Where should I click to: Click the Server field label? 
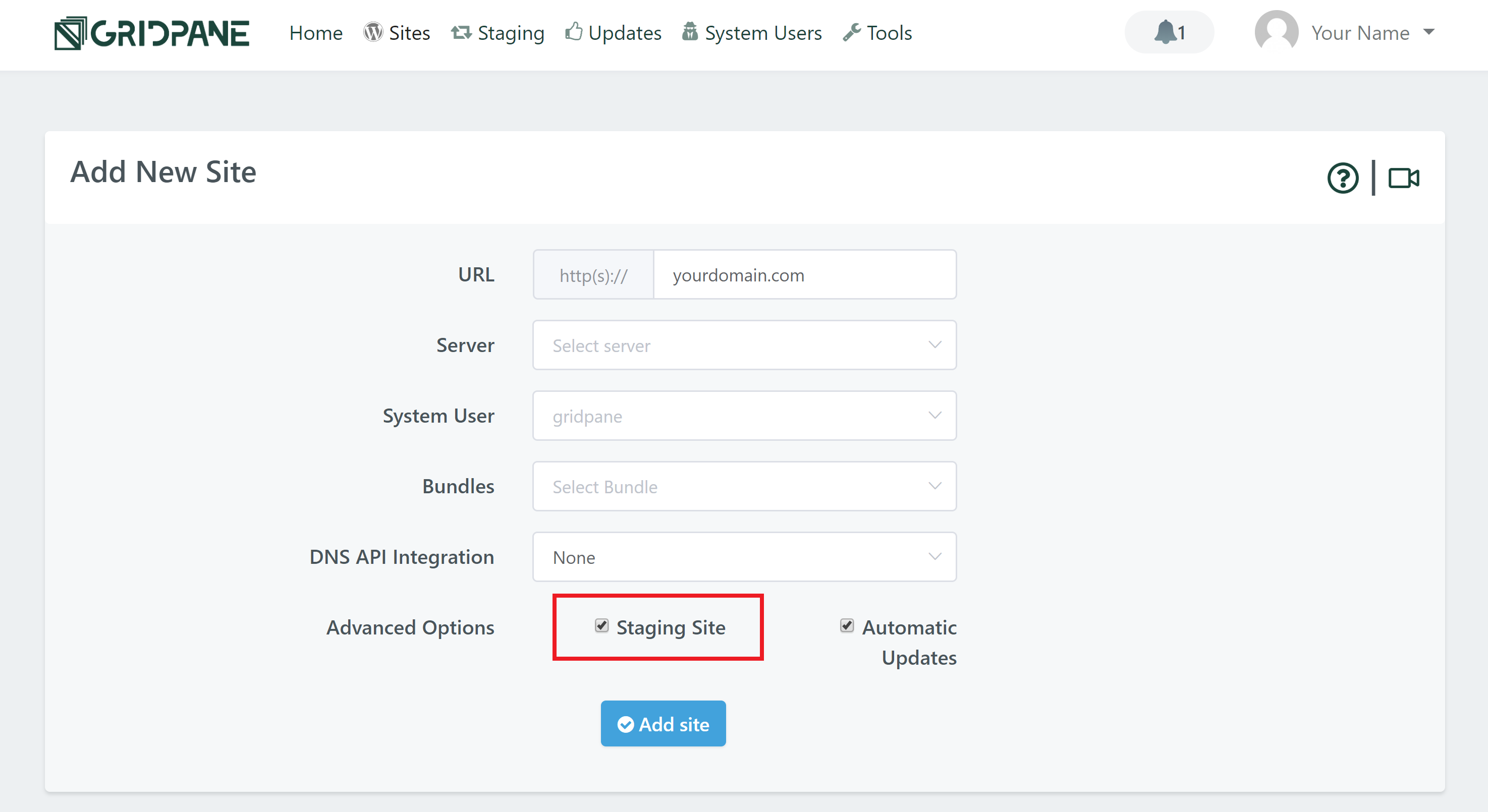click(466, 345)
